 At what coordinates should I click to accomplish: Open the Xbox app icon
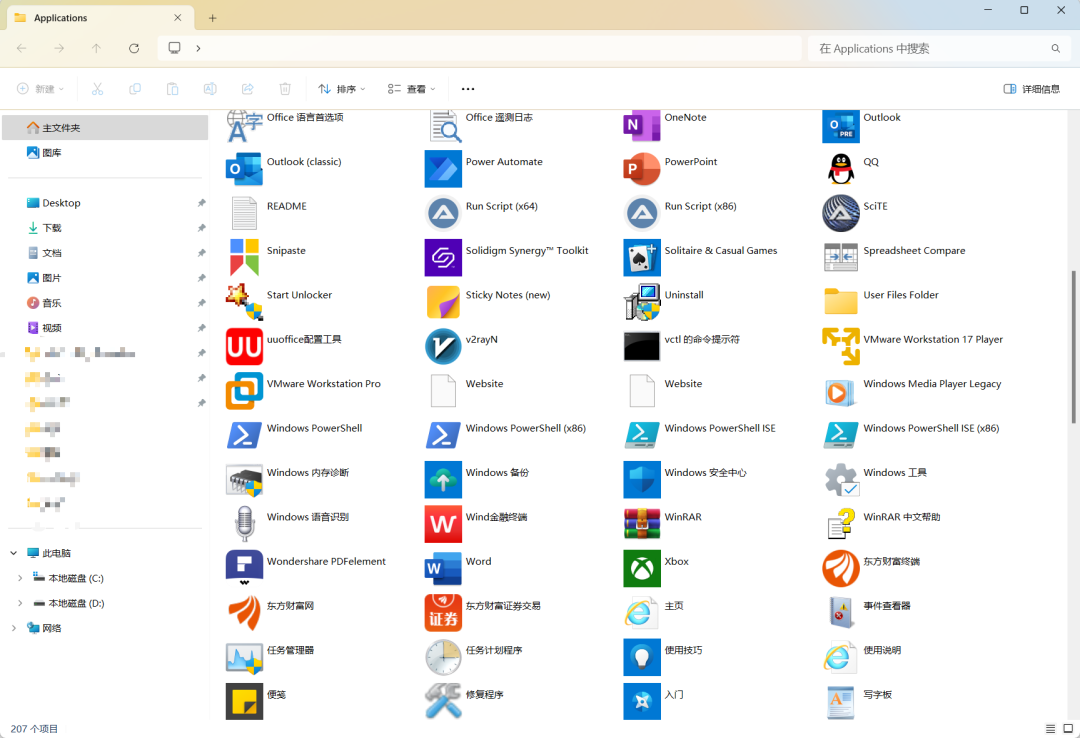(x=641, y=568)
